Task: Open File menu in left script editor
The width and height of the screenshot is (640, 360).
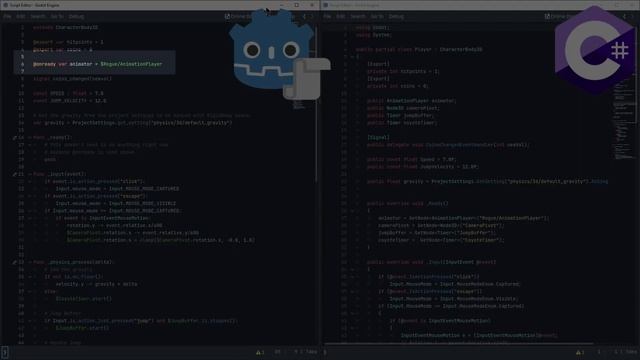Action: click(x=7, y=17)
